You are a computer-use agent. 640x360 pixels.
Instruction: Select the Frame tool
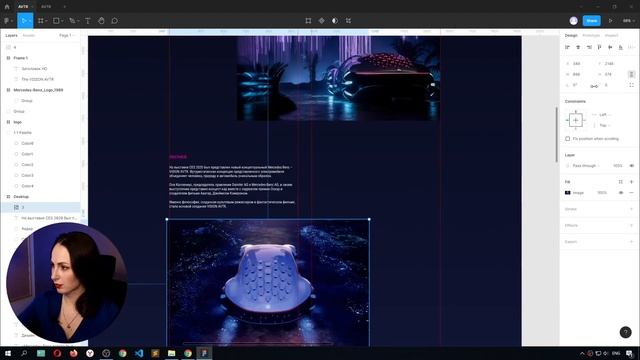click(x=40, y=20)
